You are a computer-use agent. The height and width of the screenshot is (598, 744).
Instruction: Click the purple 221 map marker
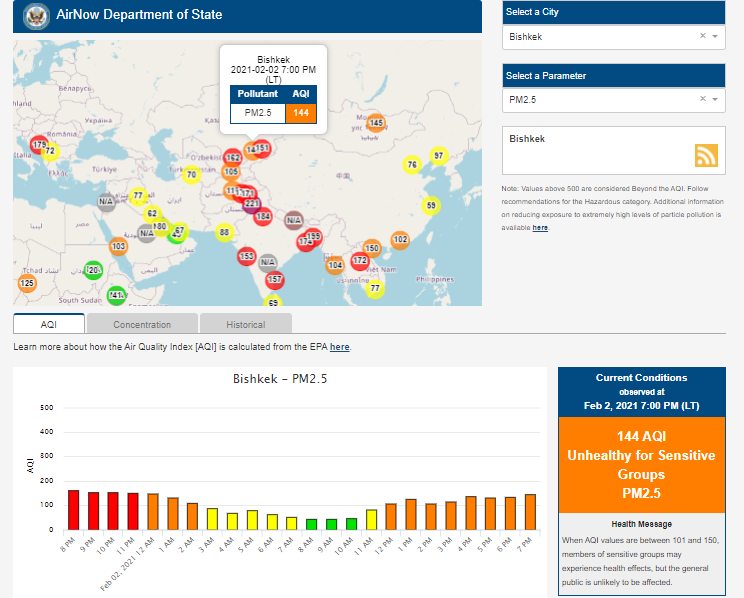click(252, 204)
